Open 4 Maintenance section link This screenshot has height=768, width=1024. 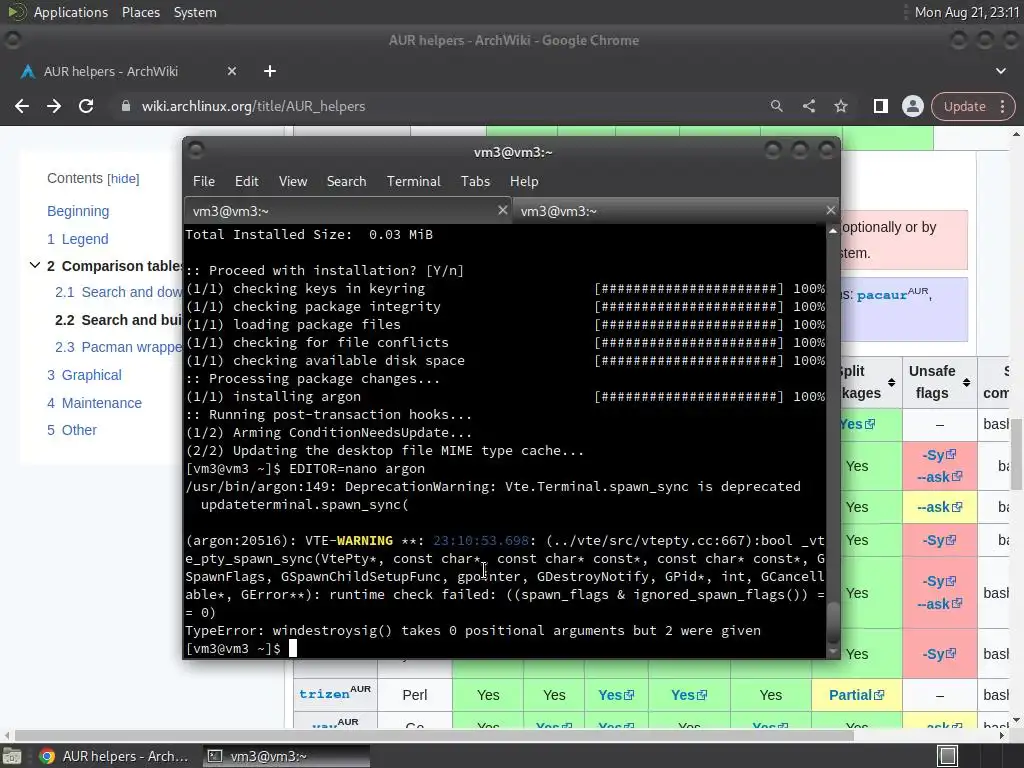(x=94, y=403)
